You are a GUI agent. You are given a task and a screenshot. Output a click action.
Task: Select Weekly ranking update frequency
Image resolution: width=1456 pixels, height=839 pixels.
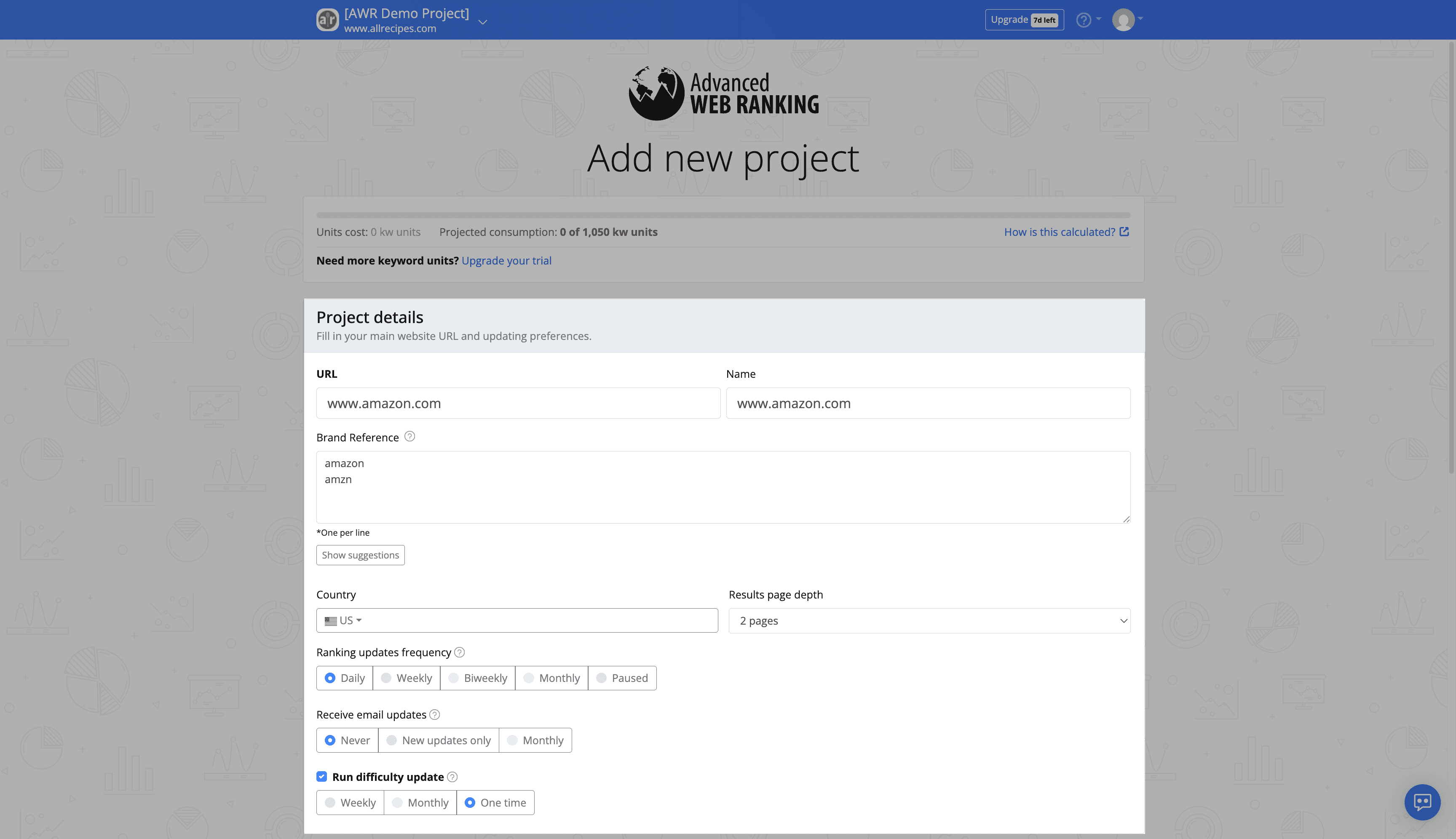click(407, 678)
